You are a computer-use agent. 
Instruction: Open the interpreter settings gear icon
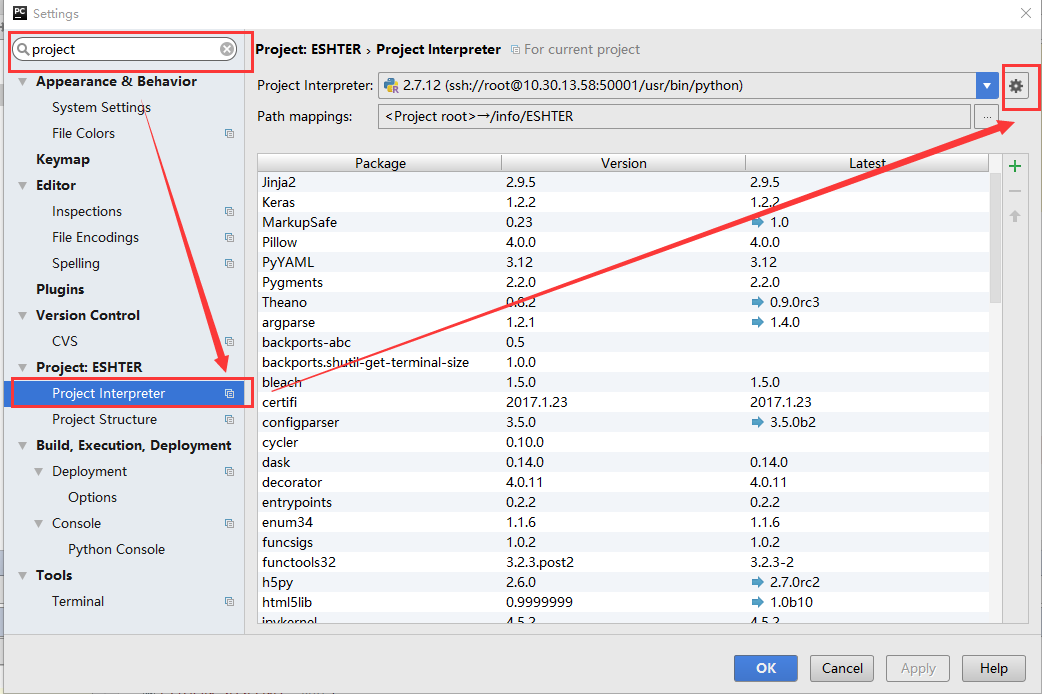[1015, 86]
